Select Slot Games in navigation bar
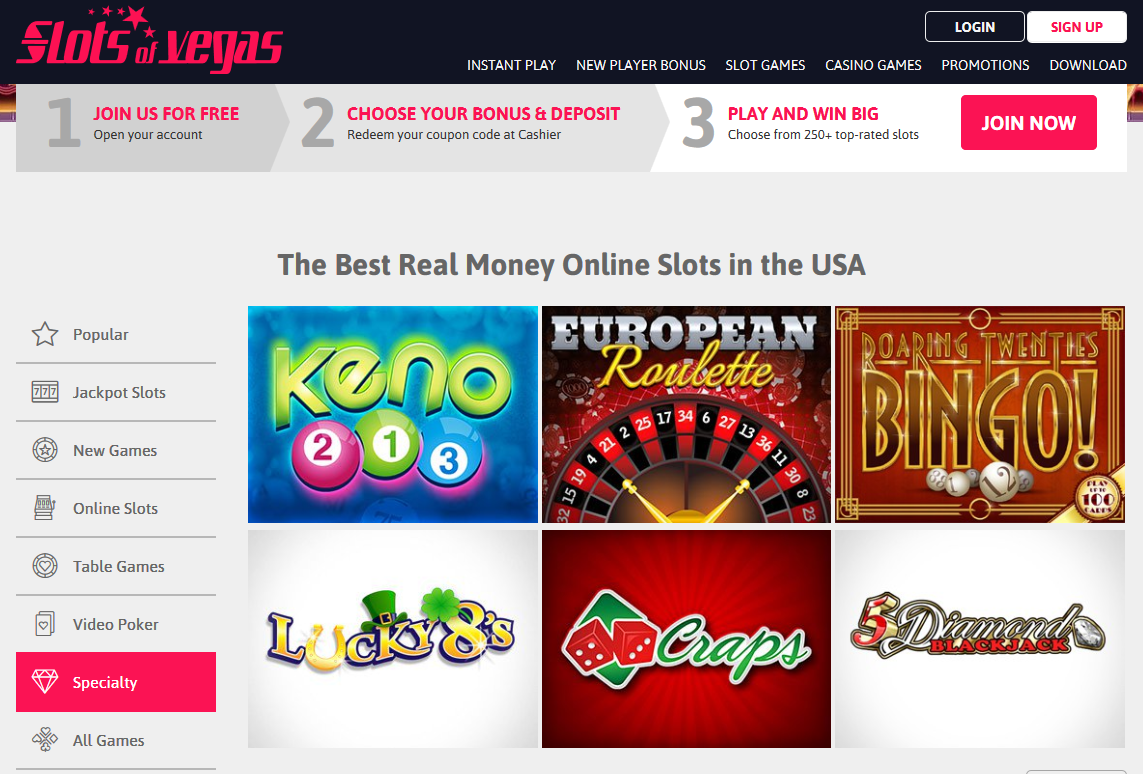This screenshot has width=1143, height=774. (x=765, y=65)
